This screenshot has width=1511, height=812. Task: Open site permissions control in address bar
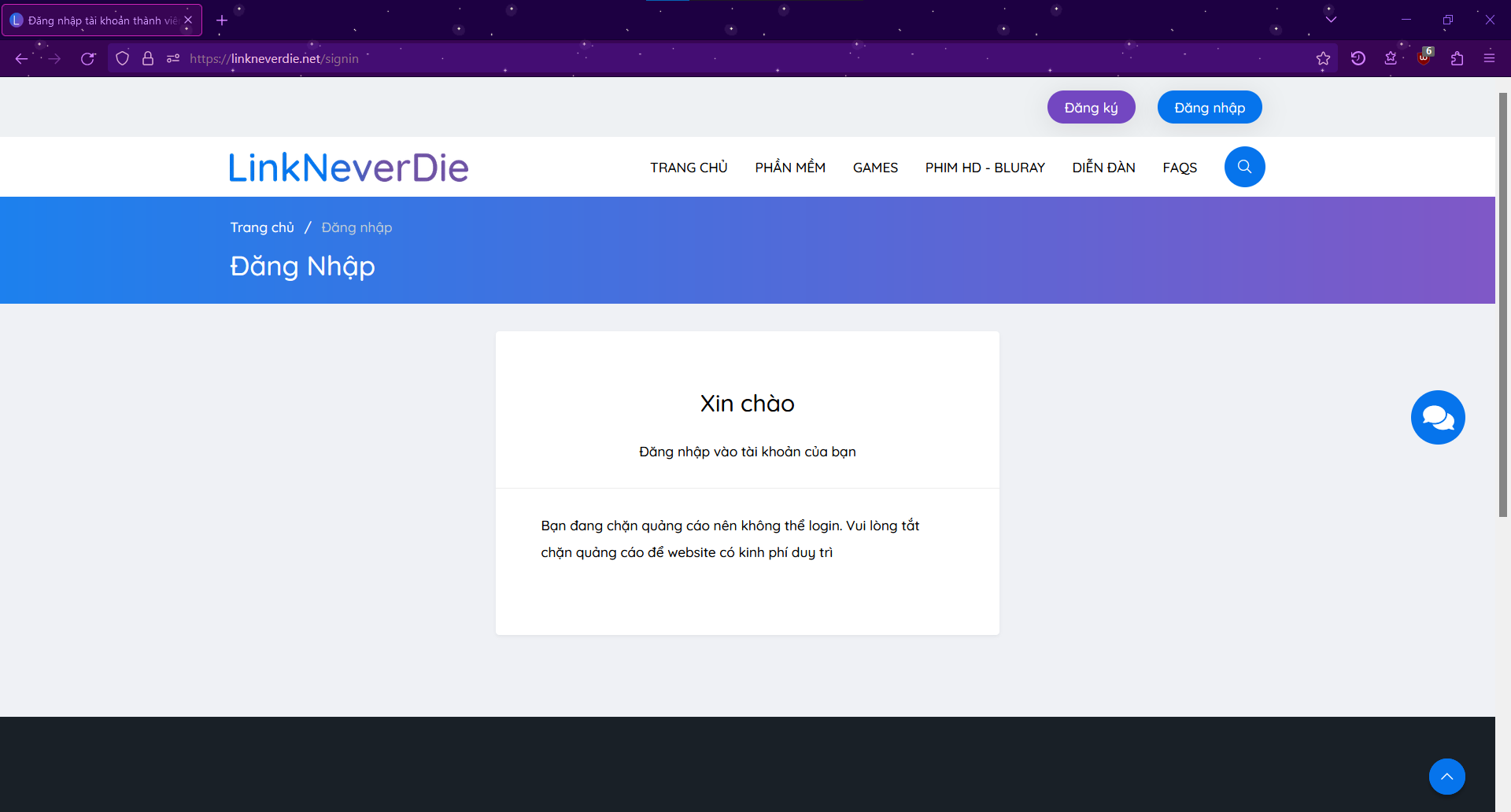(x=172, y=58)
